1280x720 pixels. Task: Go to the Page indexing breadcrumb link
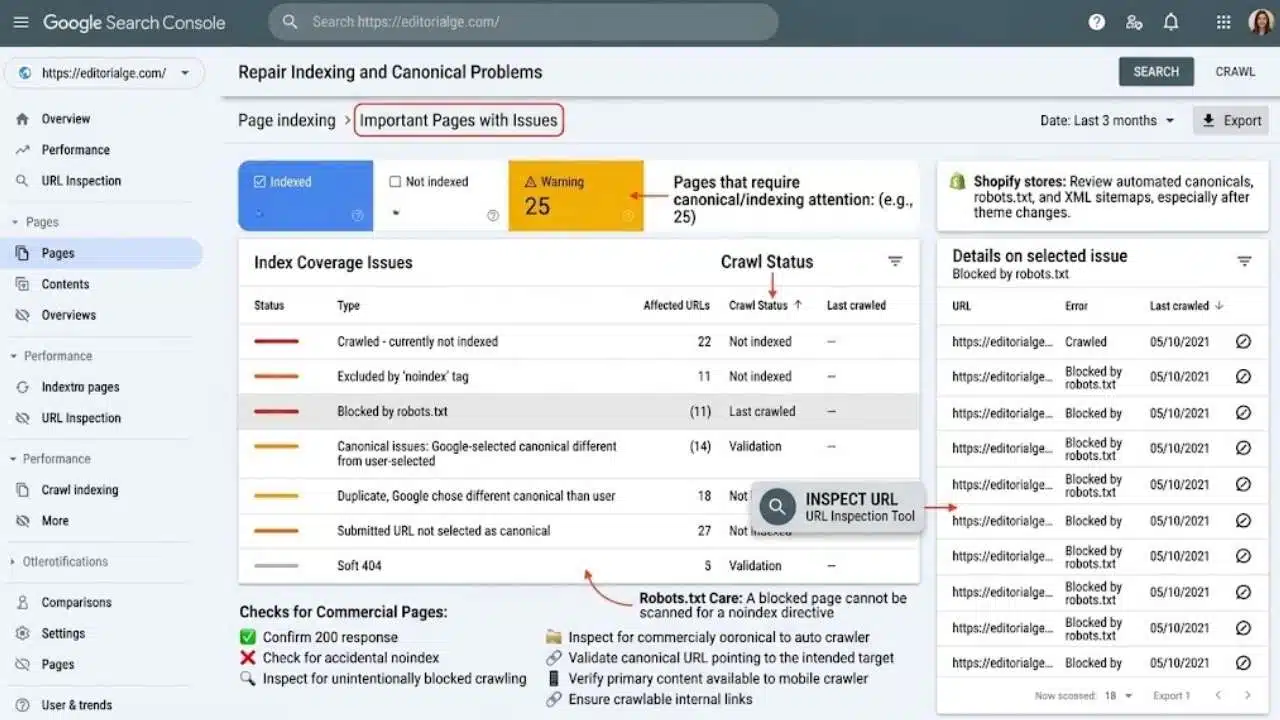click(287, 121)
